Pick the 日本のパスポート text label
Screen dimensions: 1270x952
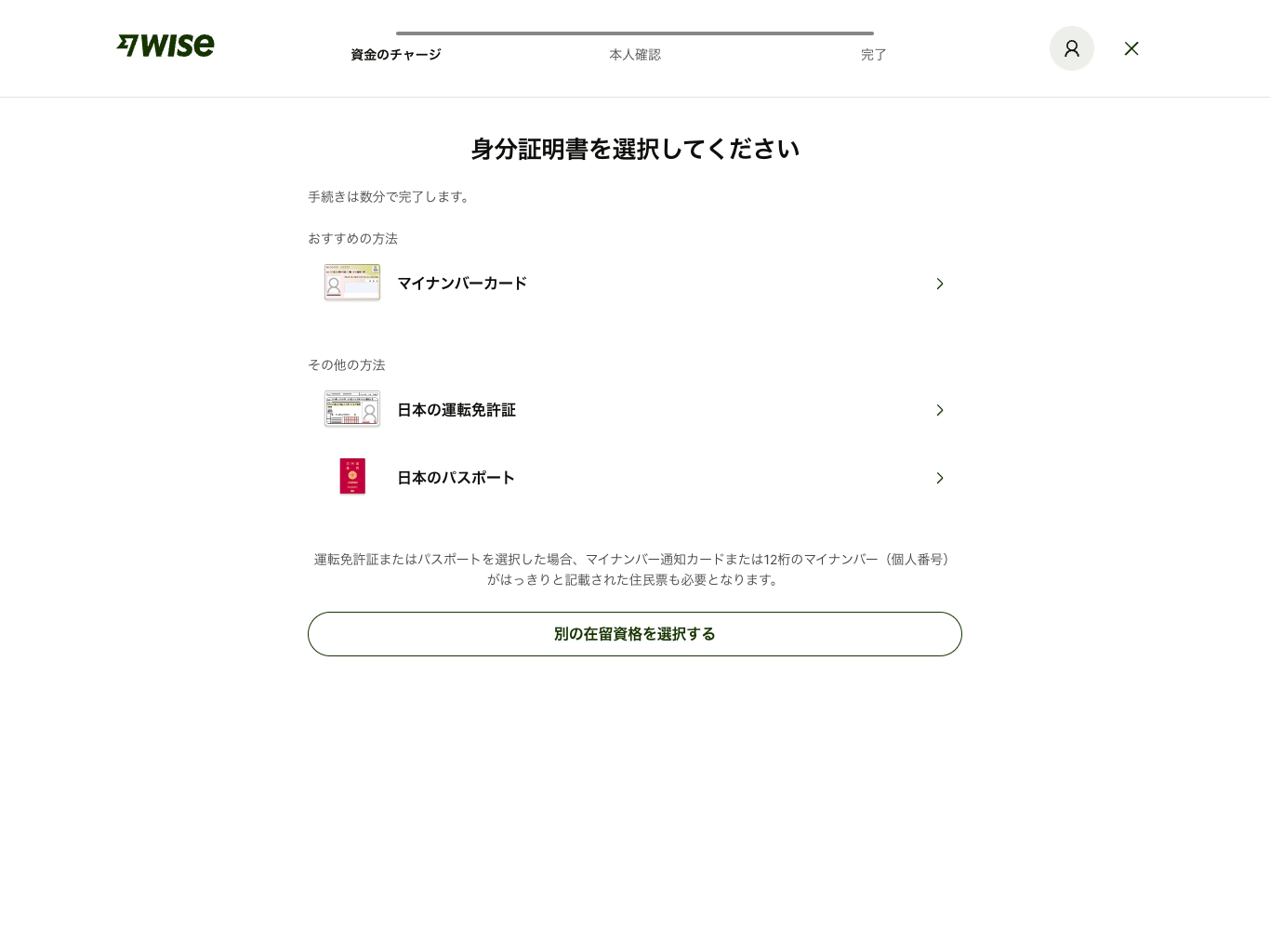coord(456,478)
